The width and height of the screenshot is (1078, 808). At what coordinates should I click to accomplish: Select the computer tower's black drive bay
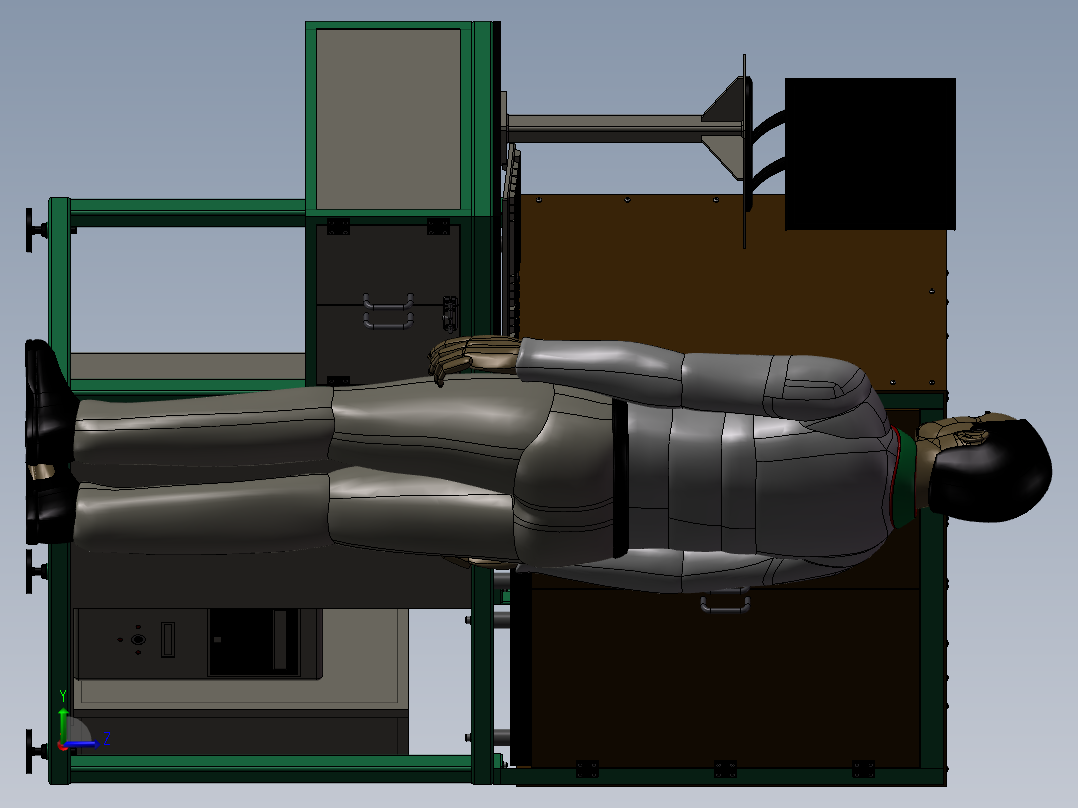click(x=254, y=642)
